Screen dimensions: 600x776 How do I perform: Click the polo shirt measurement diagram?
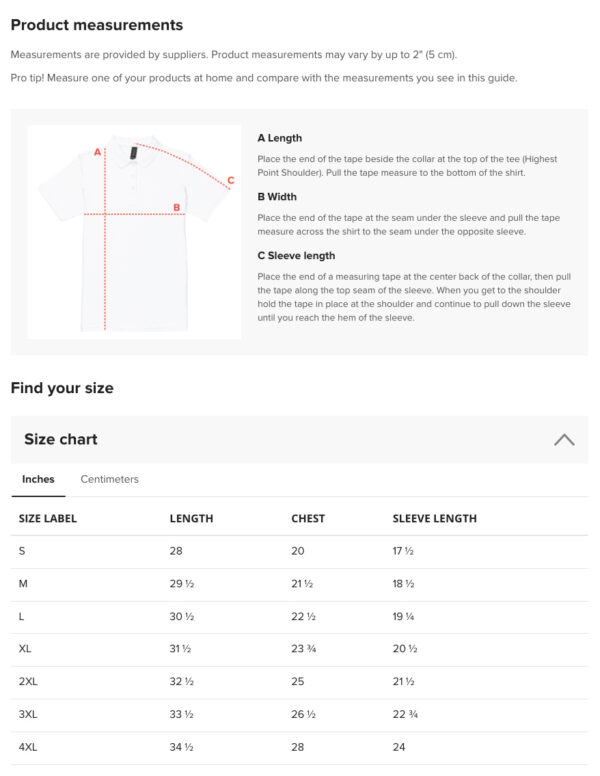(134, 232)
